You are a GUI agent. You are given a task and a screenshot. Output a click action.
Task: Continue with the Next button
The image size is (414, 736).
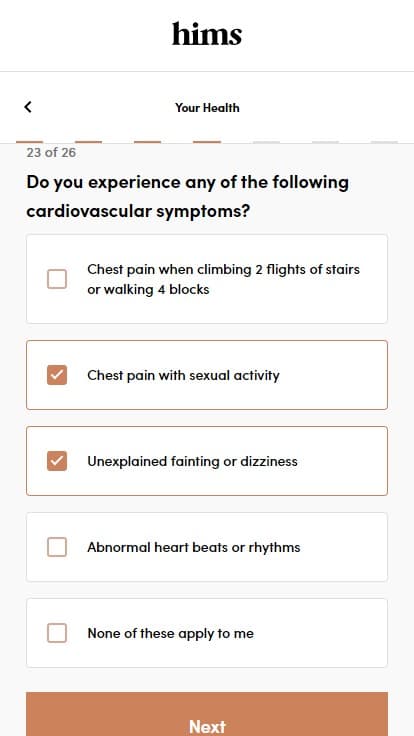(x=207, y=714)
